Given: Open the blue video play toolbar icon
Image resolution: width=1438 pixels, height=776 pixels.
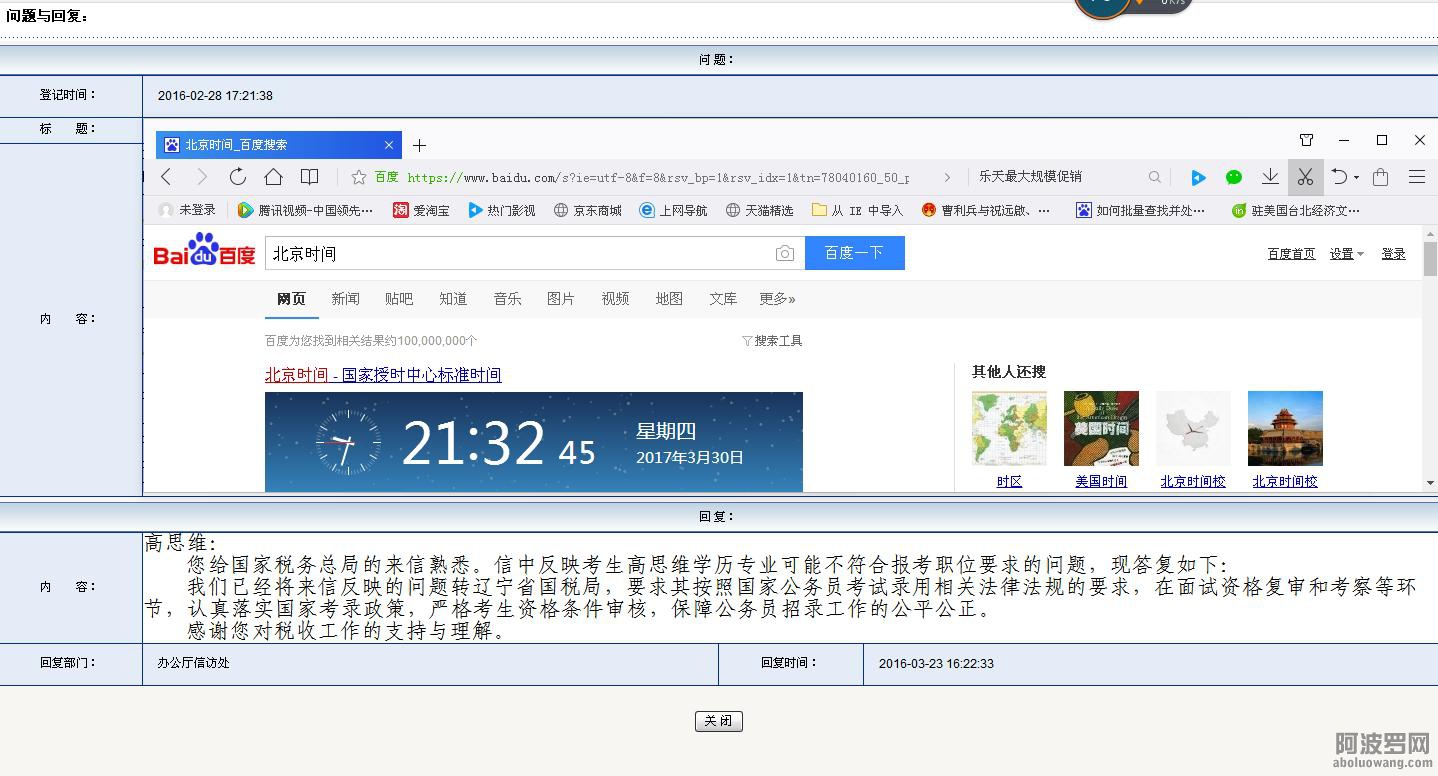Looking at the screenshot, I should [1198, 177].
